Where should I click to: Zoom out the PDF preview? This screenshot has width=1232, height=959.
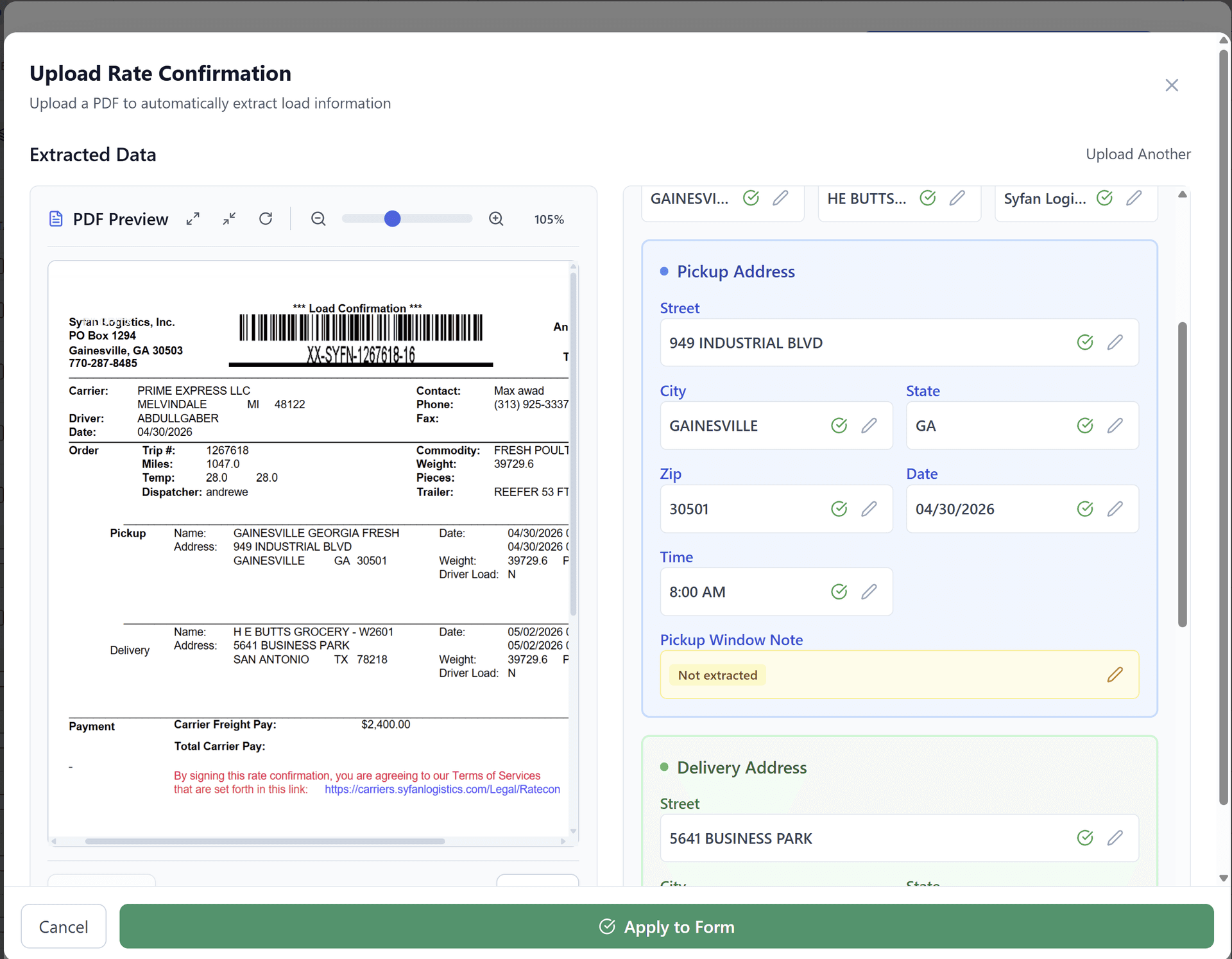(x=318, y=219)
